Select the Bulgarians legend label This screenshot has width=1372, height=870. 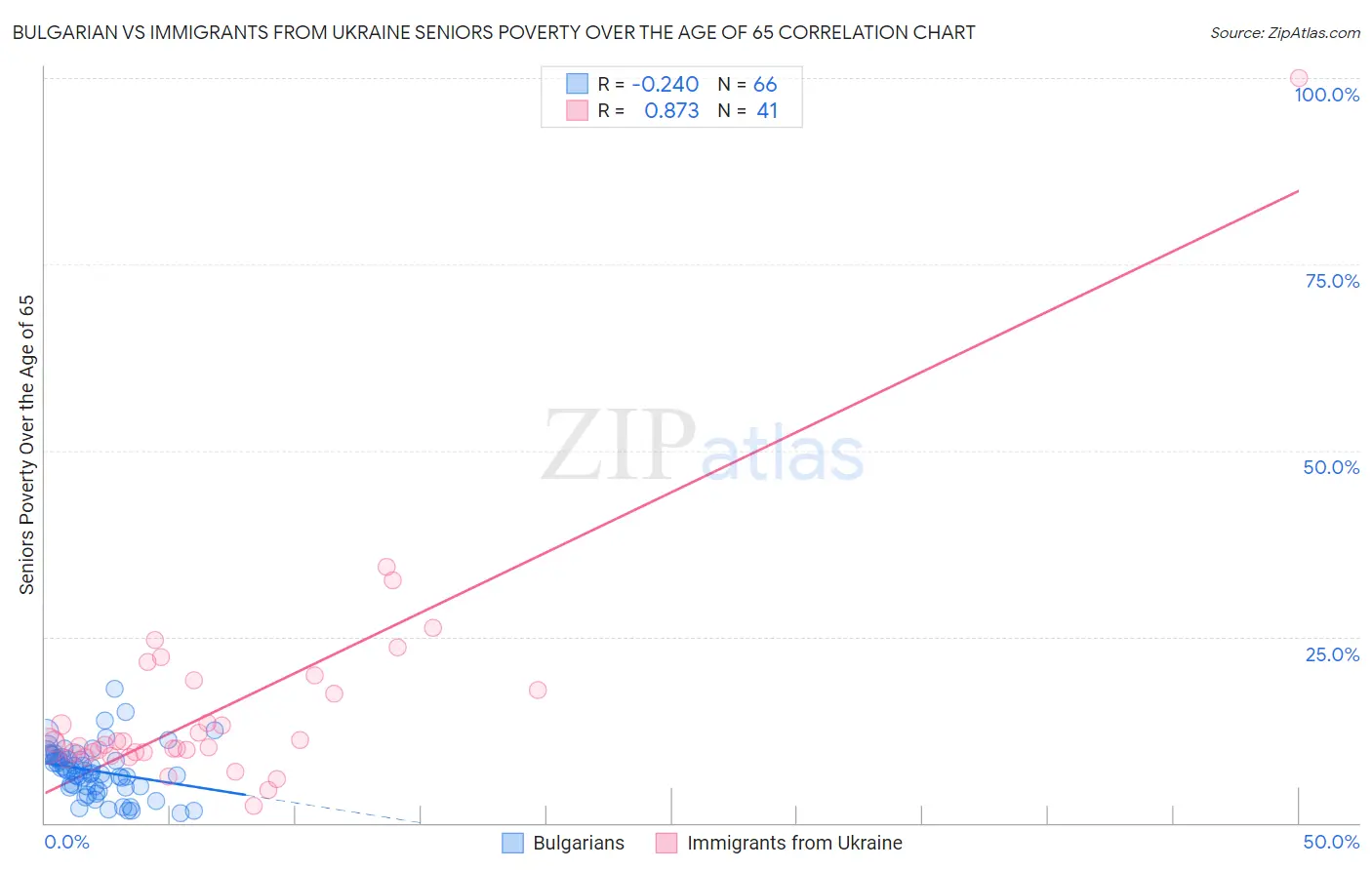578,844
